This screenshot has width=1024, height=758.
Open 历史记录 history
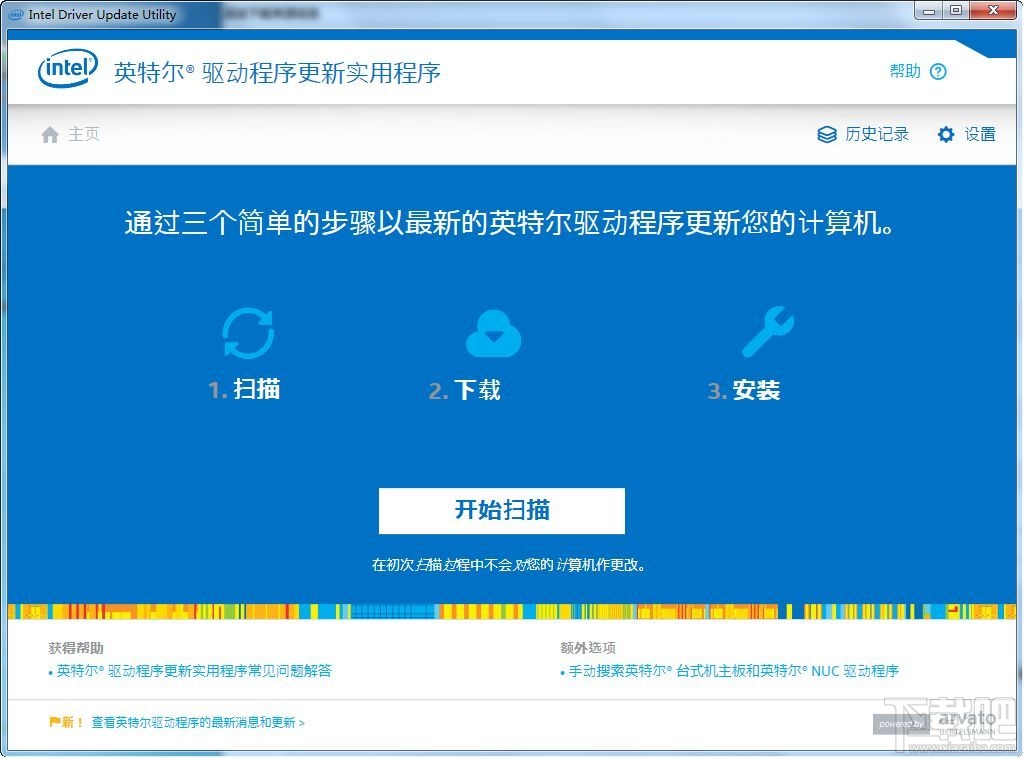pos(877,134)
